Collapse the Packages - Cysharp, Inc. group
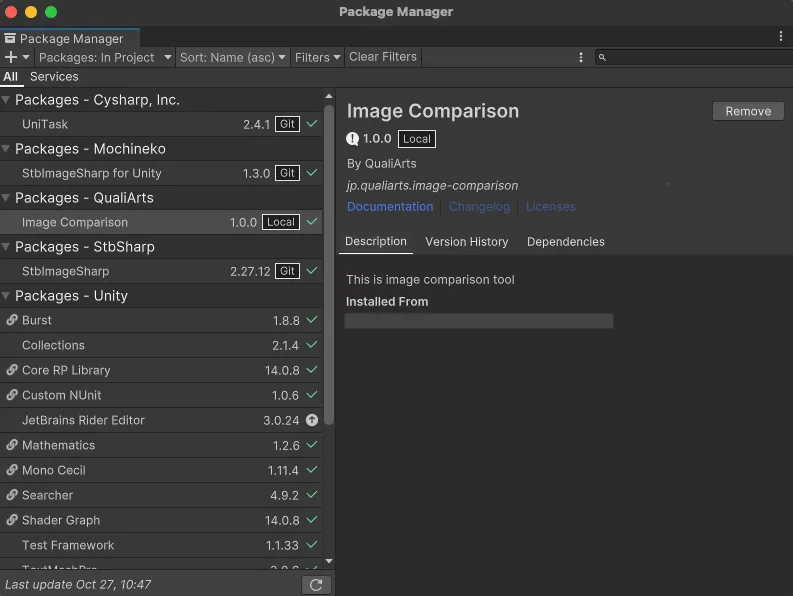This screenshot has height=596, width=793. [x=7, y=100]
